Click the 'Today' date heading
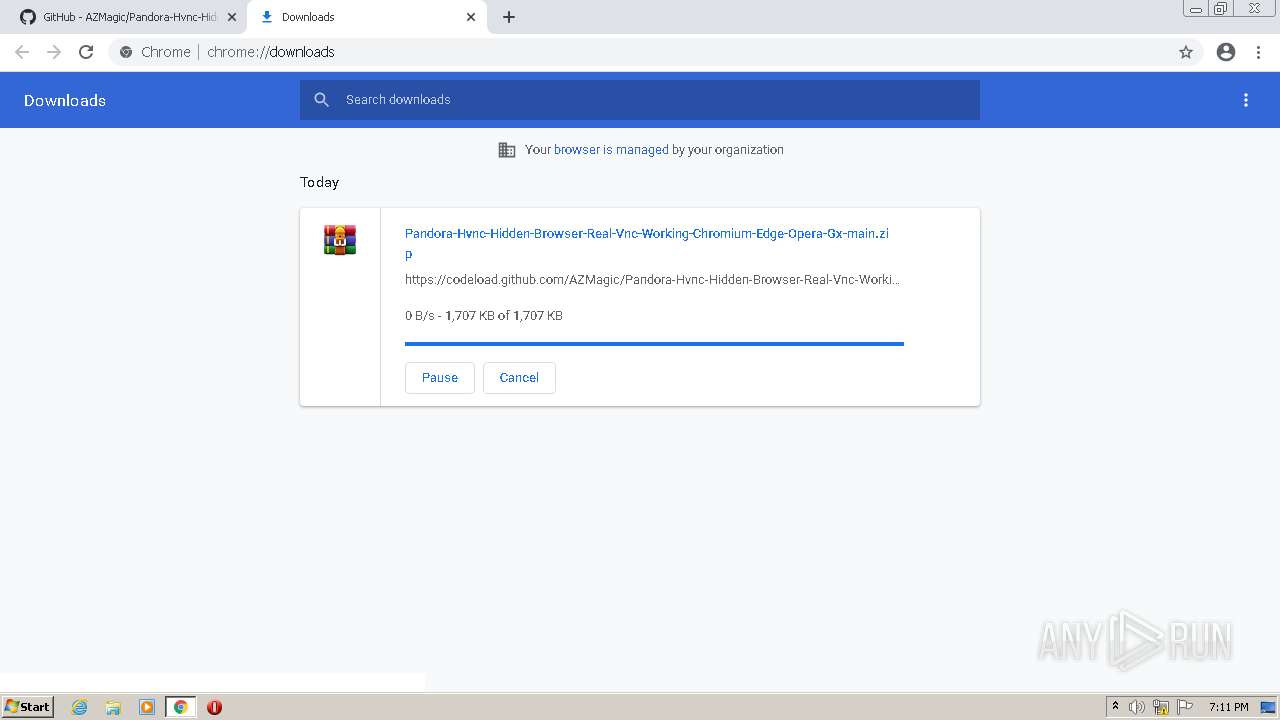Image resolution: width=1280 pixels, height=720 pixels. coord(320,182)
